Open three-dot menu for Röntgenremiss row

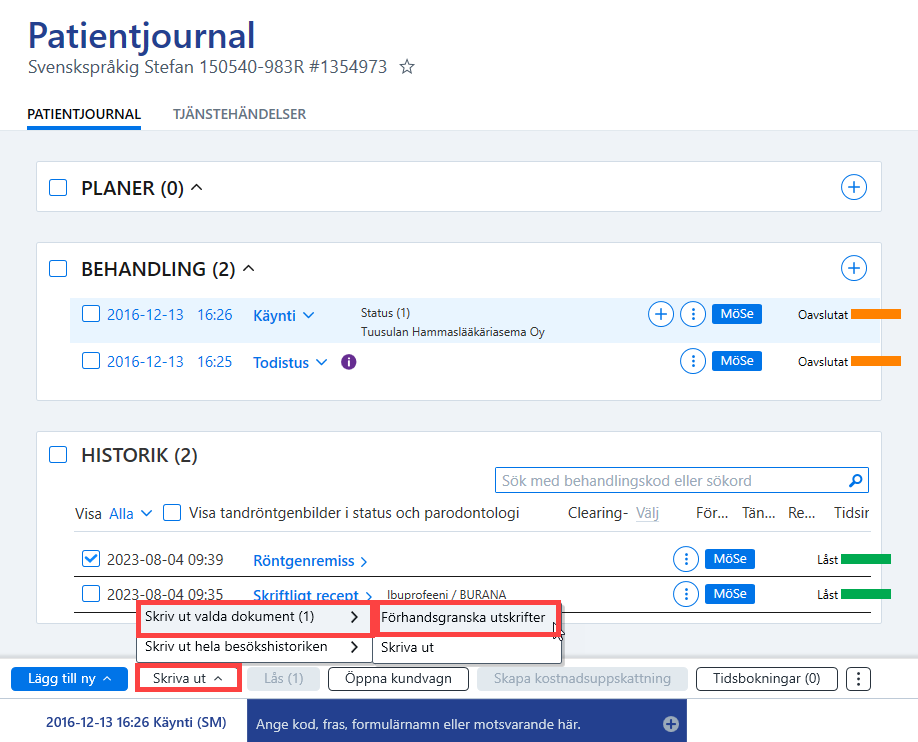[686, 559]
